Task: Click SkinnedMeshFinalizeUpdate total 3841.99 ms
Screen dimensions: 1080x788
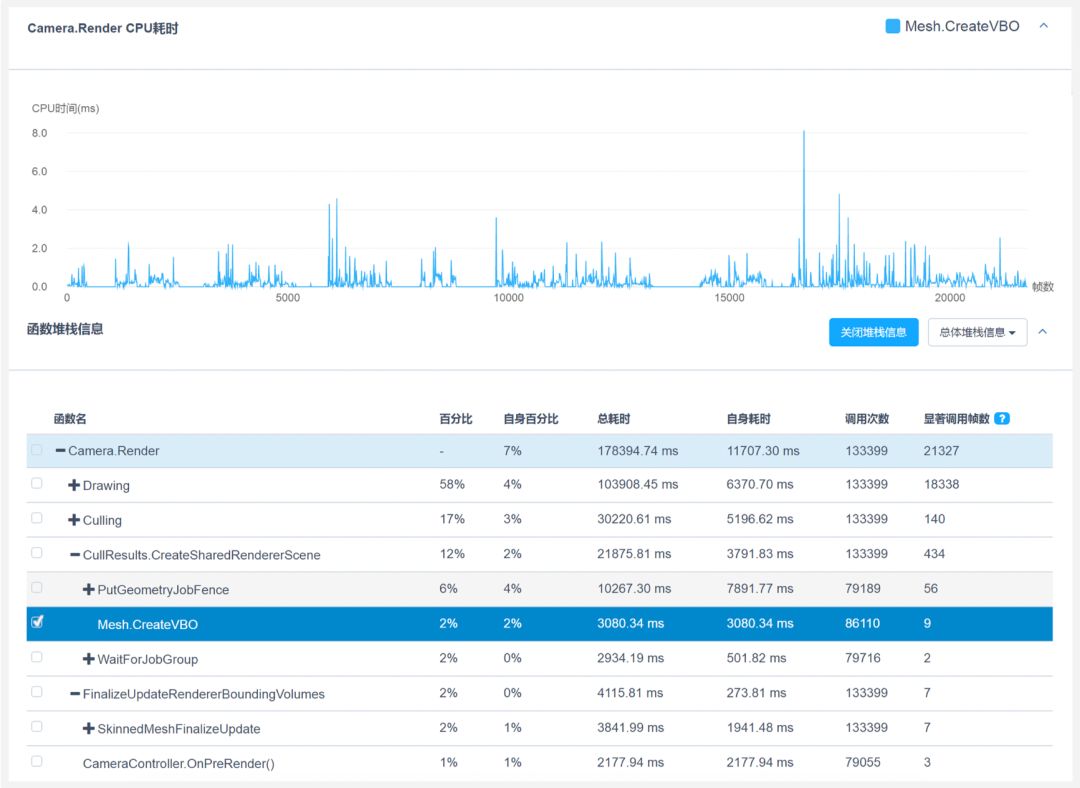Action: point(630,727)
